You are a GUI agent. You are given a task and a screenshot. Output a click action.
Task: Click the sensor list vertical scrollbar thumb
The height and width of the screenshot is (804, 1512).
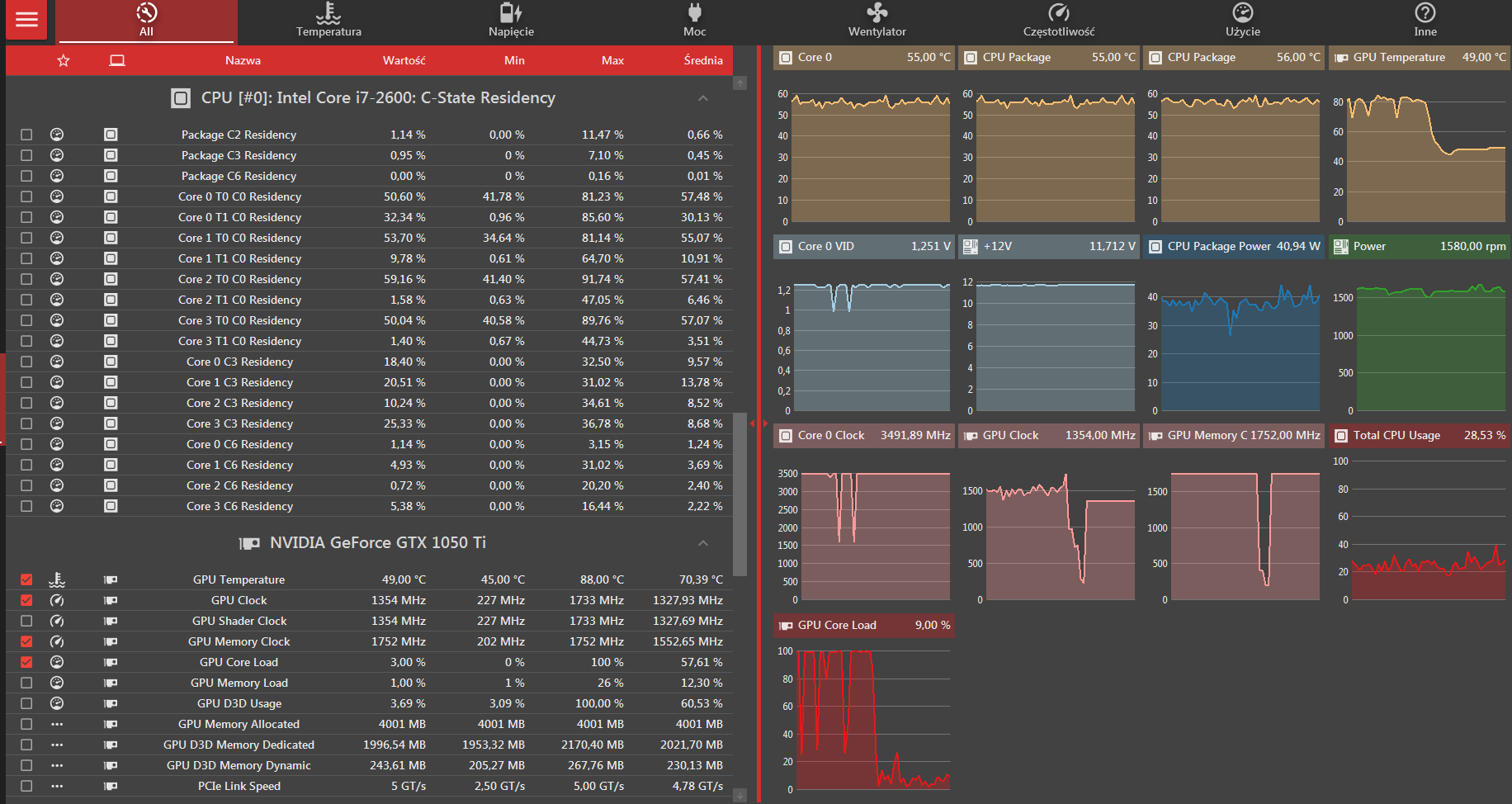coord(739,494)
